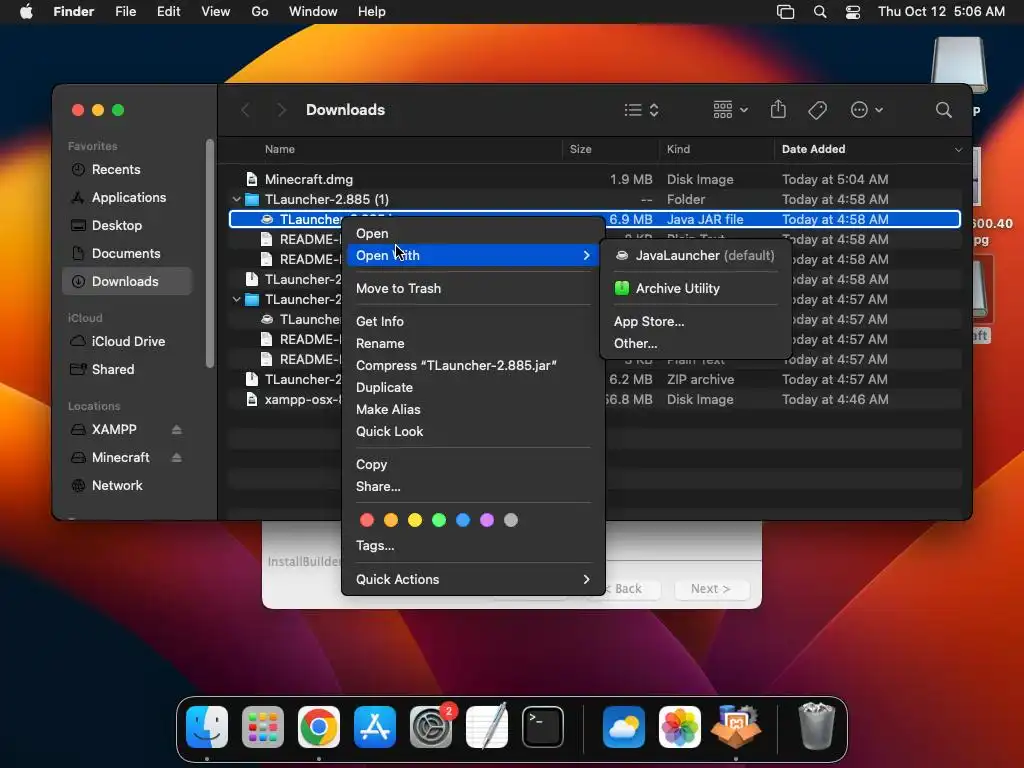Open the group-by options dropdown
Viewport: 1024px width, 768px height.
pos(730,110)
